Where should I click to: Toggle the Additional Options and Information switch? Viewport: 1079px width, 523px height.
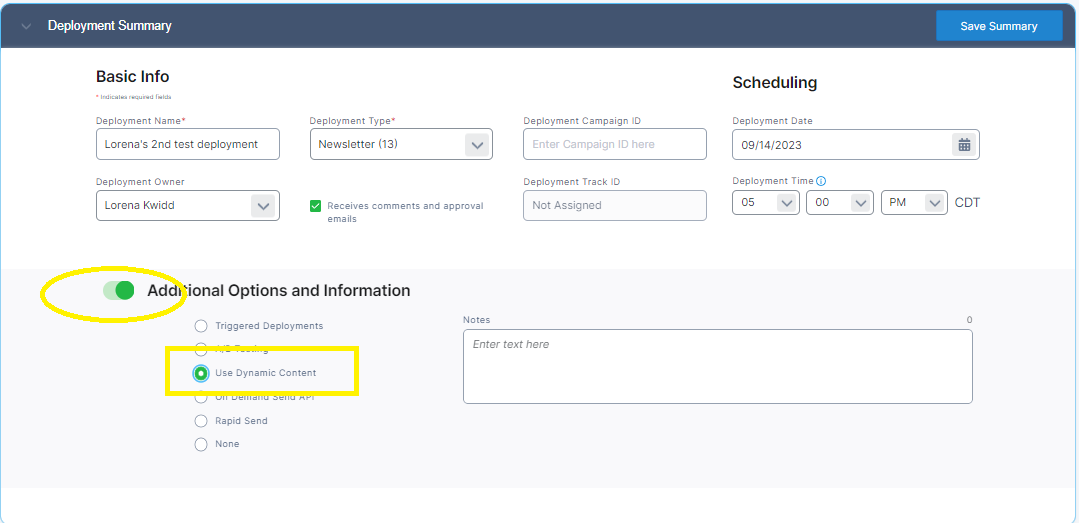click(x=119, y=290)
